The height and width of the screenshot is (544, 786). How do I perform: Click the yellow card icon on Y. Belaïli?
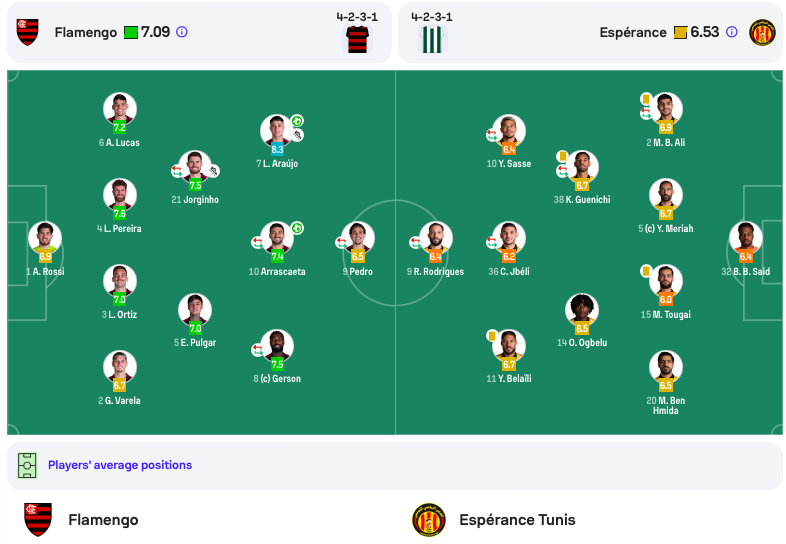492,335
